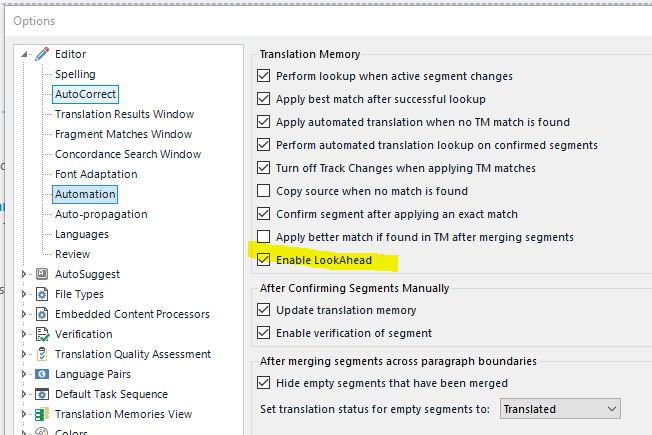The width and height of the screenshot is (652, 435).
Task: Open the Review settings item
Action: click(72, 254)
